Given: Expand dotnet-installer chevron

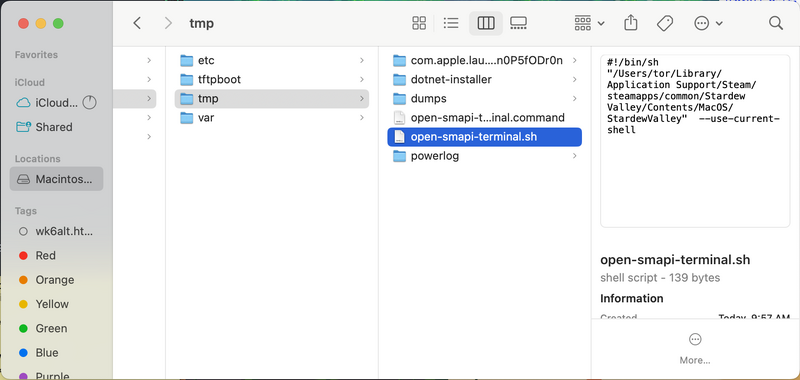Looking at the screenshot, I should coord(574,80).
